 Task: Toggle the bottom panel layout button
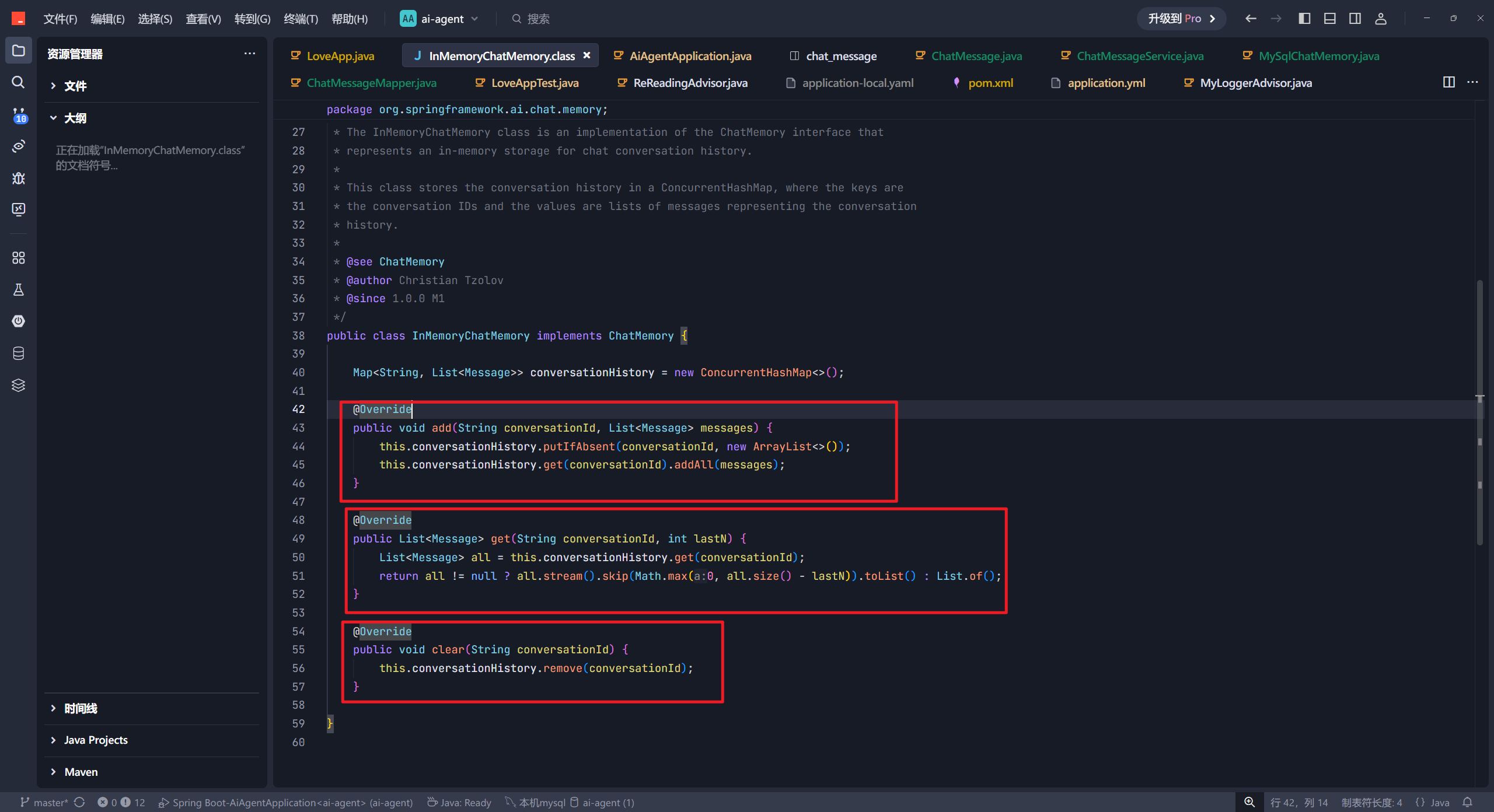(1329, 19)
